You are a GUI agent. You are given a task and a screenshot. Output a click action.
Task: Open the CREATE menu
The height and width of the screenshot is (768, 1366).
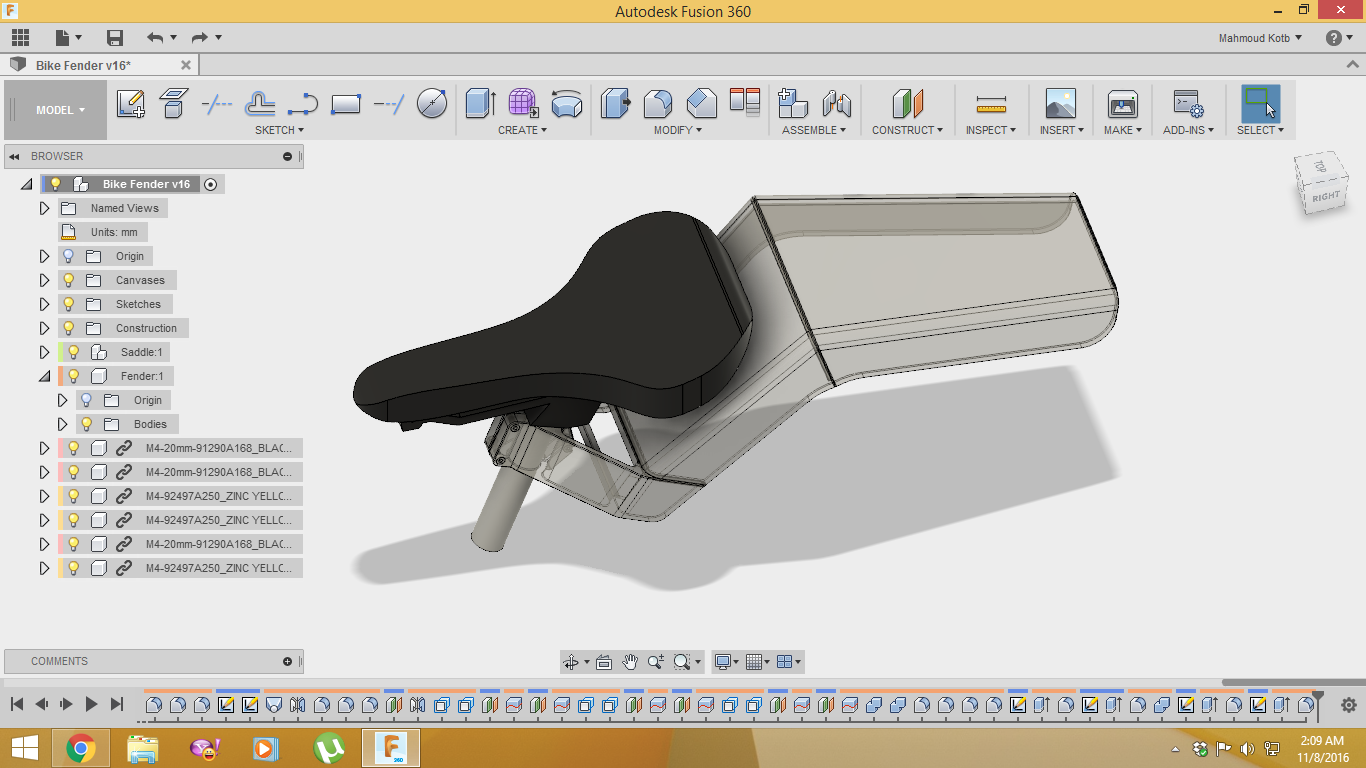click(x=522, y=130)
